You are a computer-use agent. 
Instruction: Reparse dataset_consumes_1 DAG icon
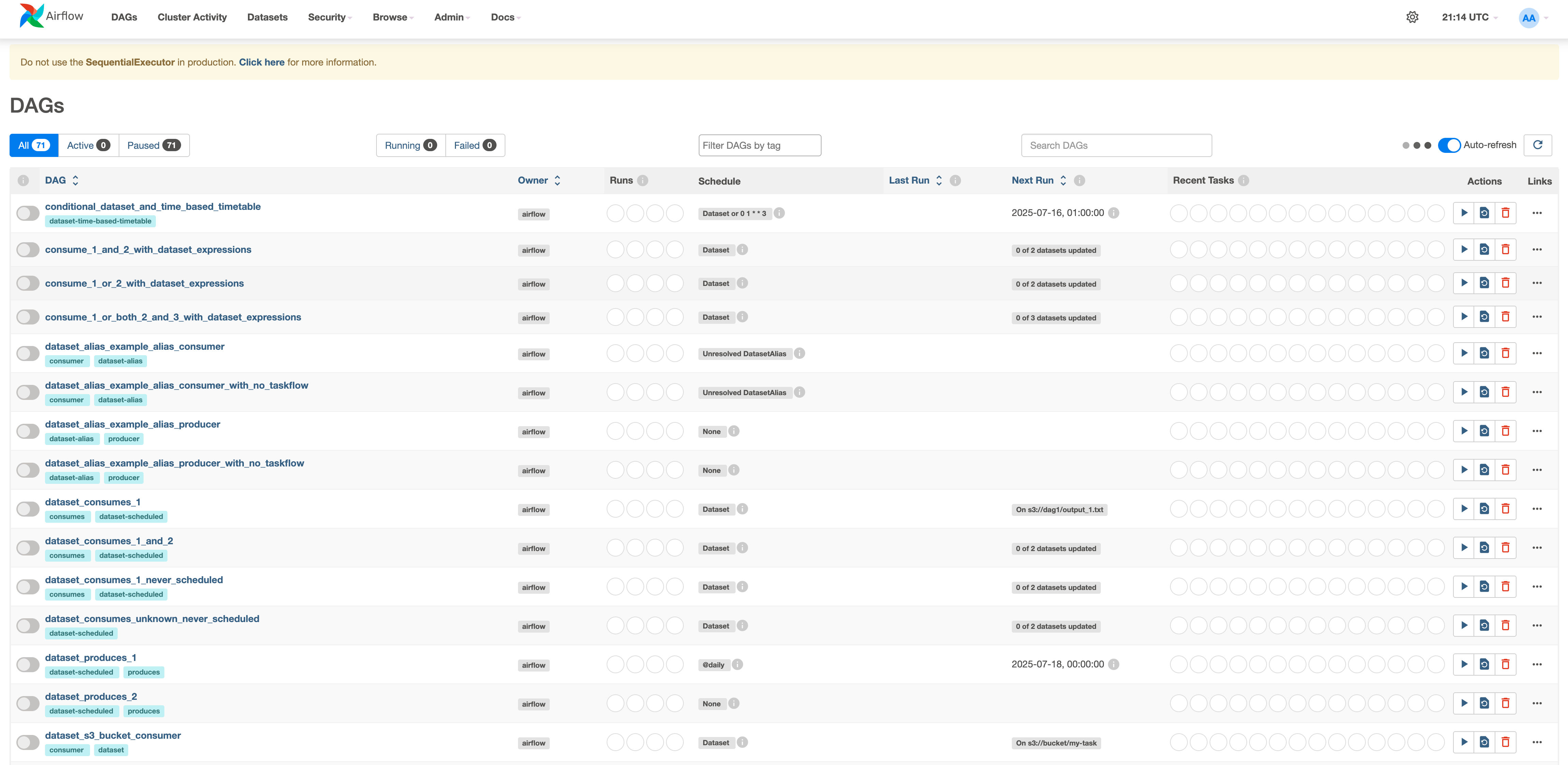(1484, 509)
